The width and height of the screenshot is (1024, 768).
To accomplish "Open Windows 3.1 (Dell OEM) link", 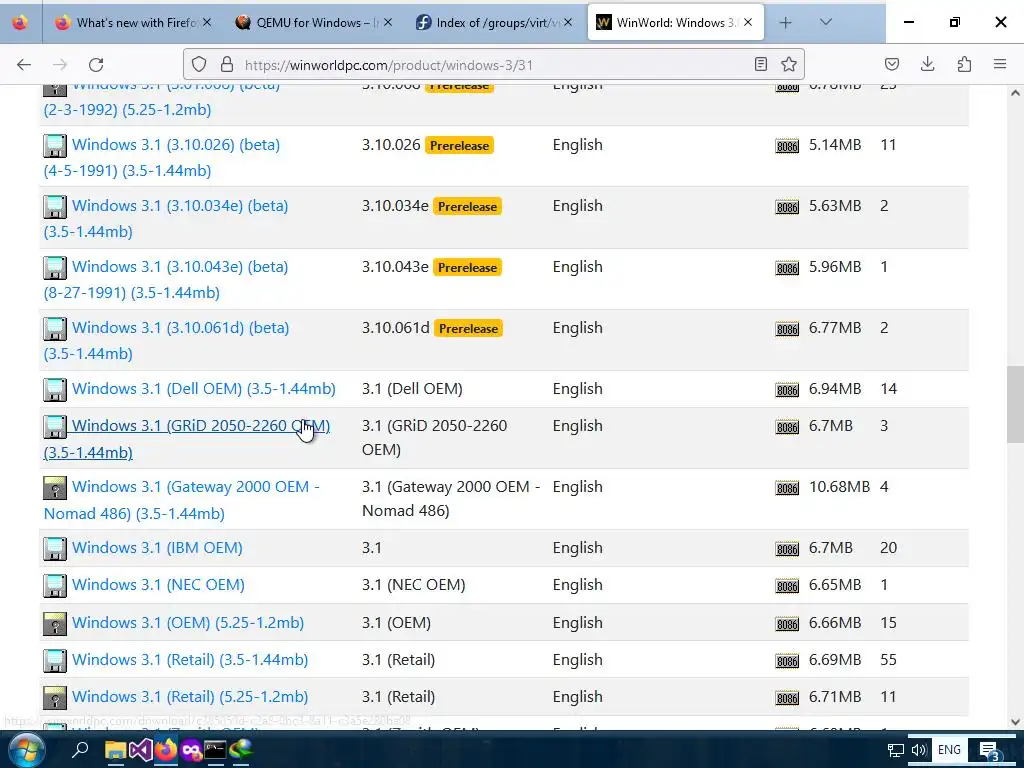I will [x=204, y=389].
